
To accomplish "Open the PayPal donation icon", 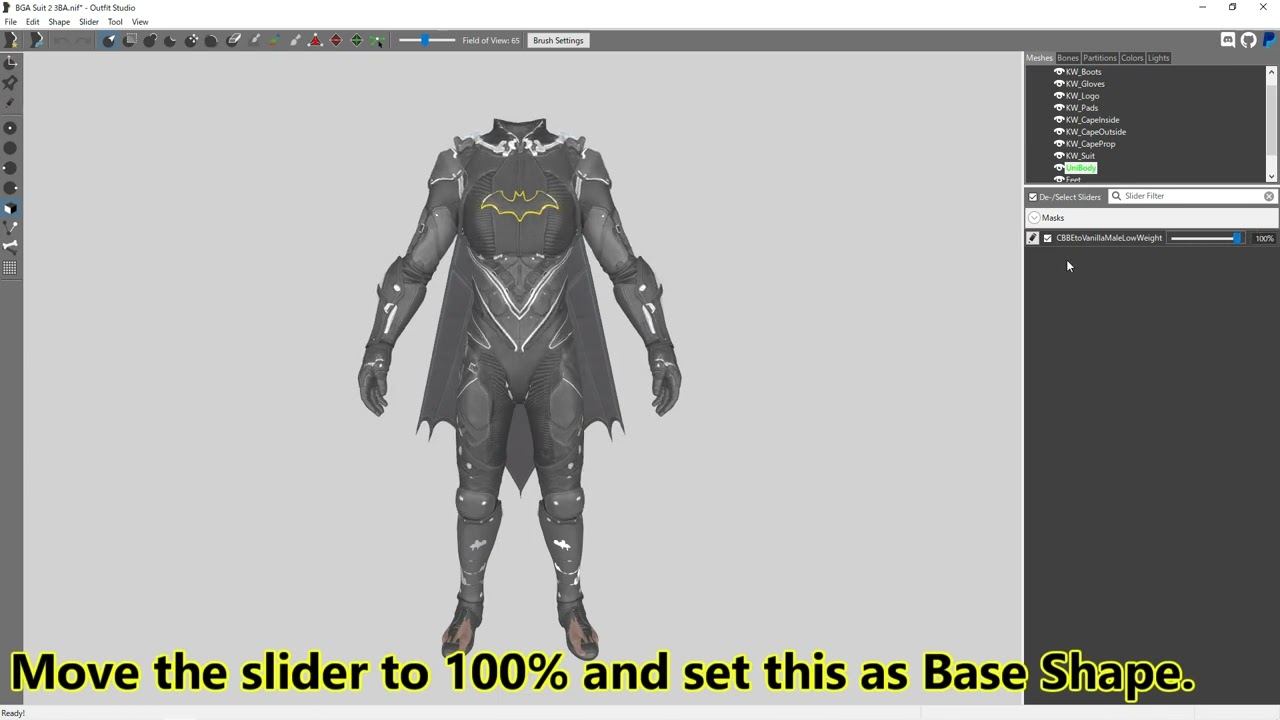I will (1269, 40).
